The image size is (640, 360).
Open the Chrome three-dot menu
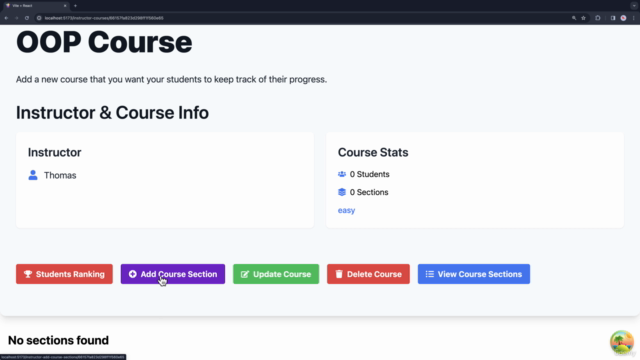[633, 18]
